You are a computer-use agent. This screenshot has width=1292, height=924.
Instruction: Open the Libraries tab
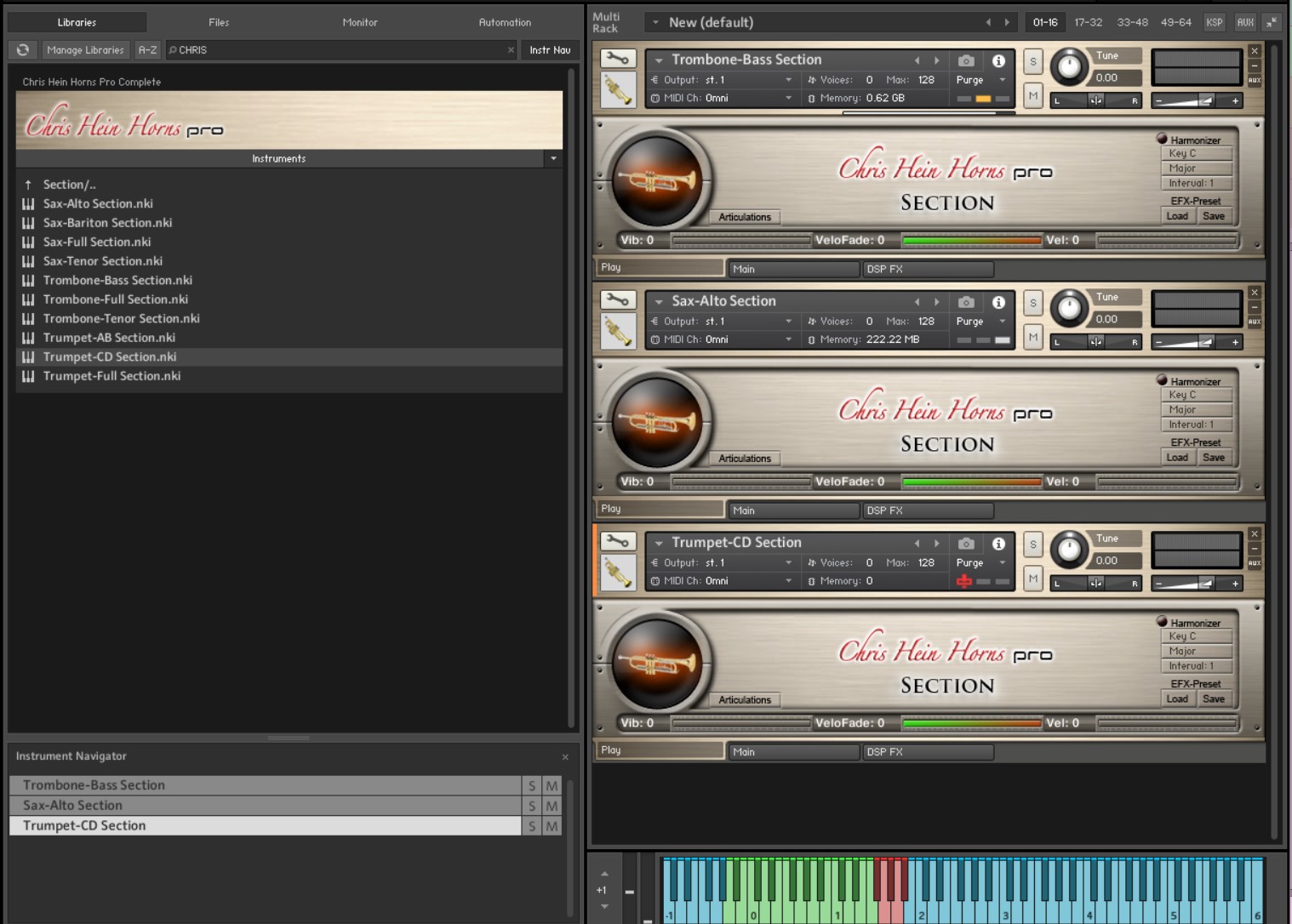click(x=77, y=22)
